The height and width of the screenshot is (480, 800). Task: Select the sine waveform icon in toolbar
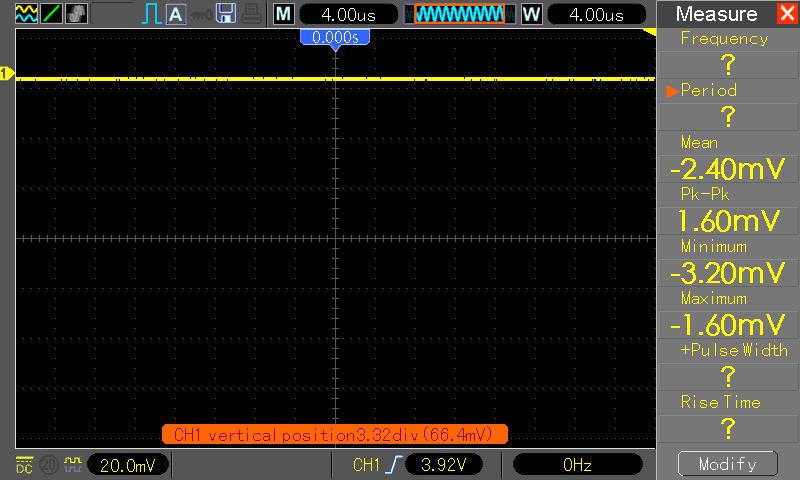26,14
